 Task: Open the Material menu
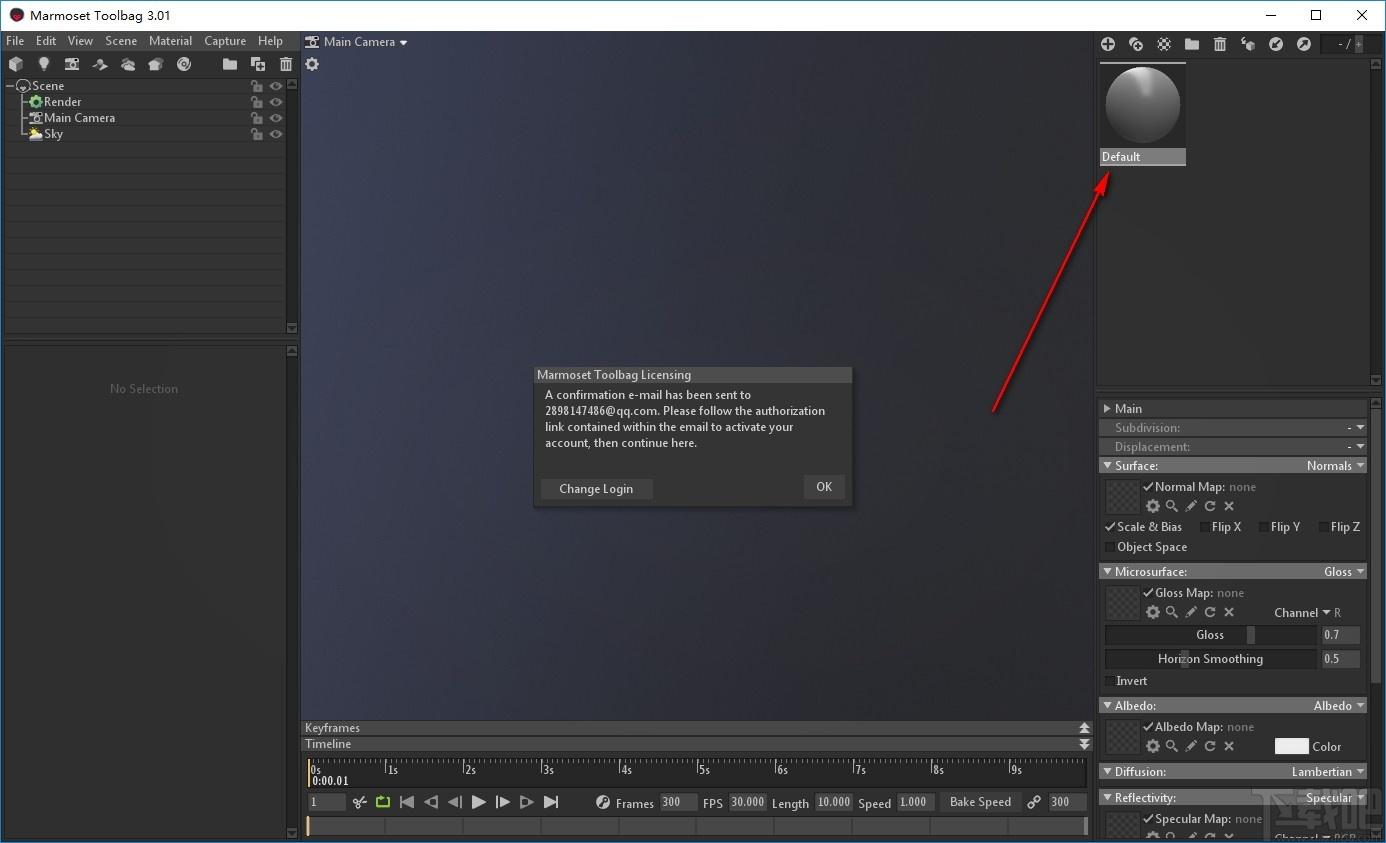[x=170, y=41]
